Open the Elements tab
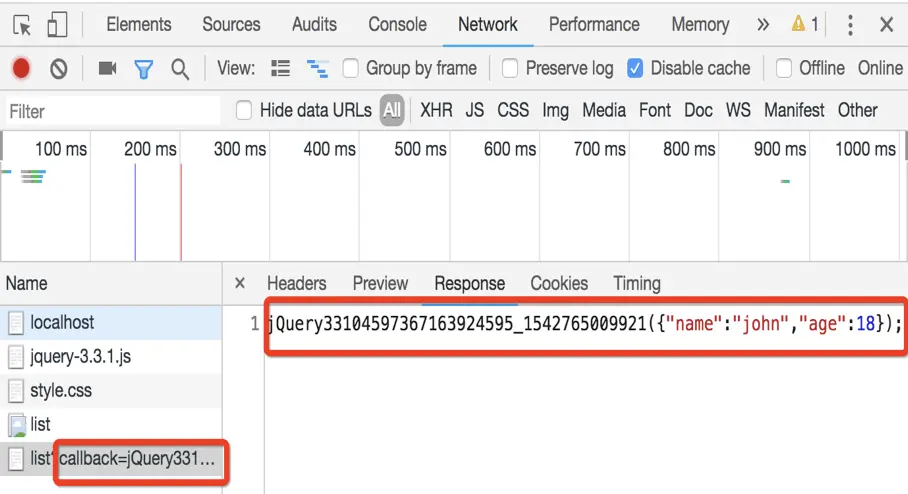 (139, 24)
